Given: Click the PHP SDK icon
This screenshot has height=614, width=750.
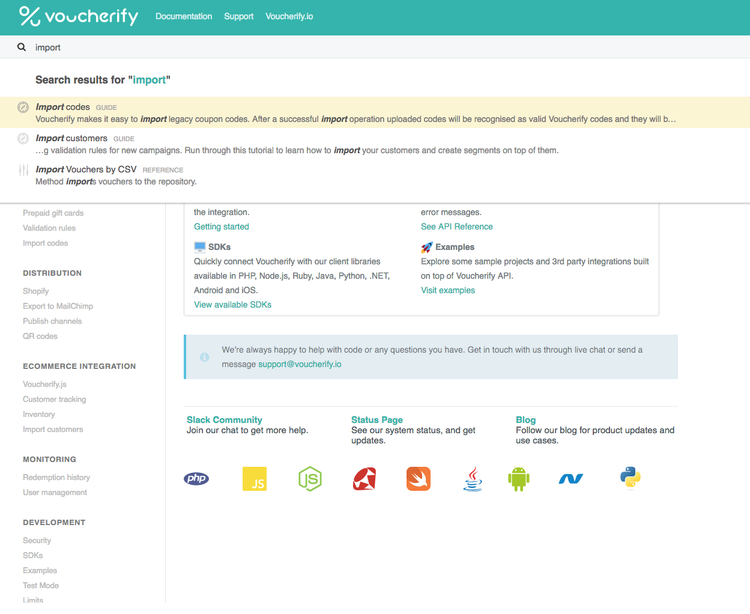Looking at the screenshot, I should pyautogui.click(x=197, y=479).
